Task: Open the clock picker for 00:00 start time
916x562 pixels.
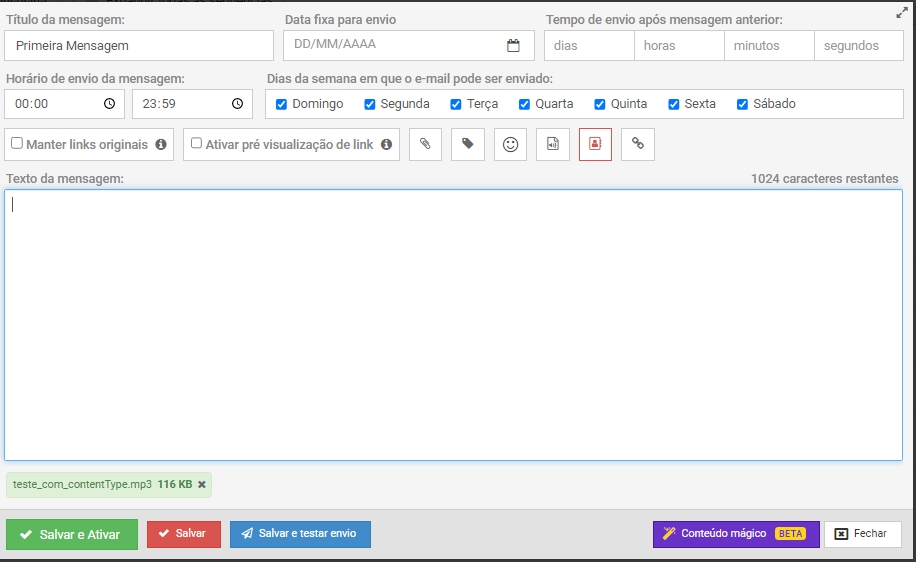Action: (x=109, y=104)
